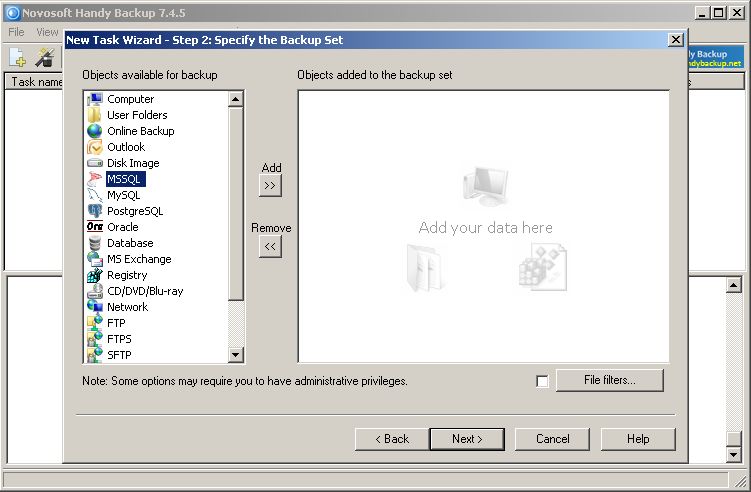Select PostgreSQL entry
Image resolution: width=751 pixels, height=492 pixels.
point(135,211)
